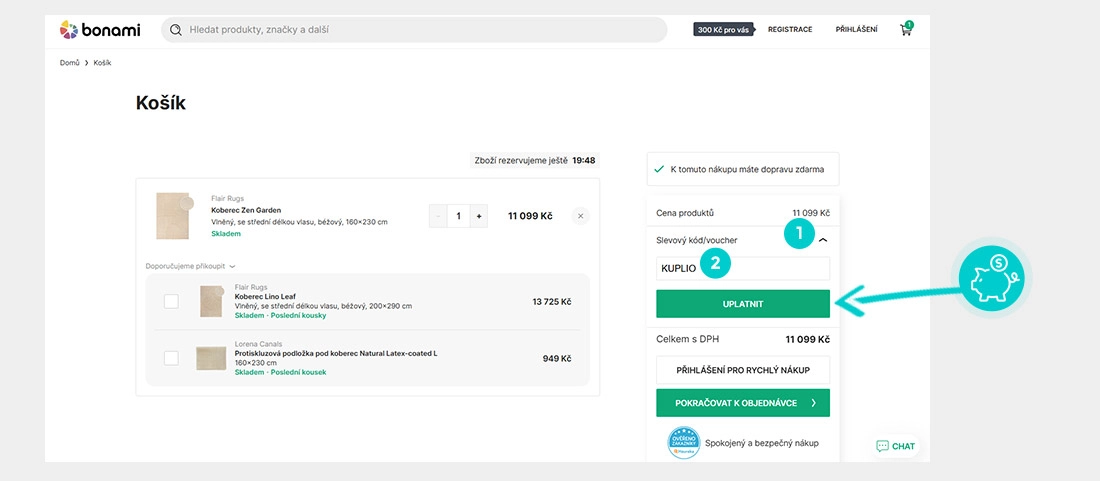The height and width of the screenshot is (481, 1100).
Task: Click the reservation timer 19:48
Action: 584,161
